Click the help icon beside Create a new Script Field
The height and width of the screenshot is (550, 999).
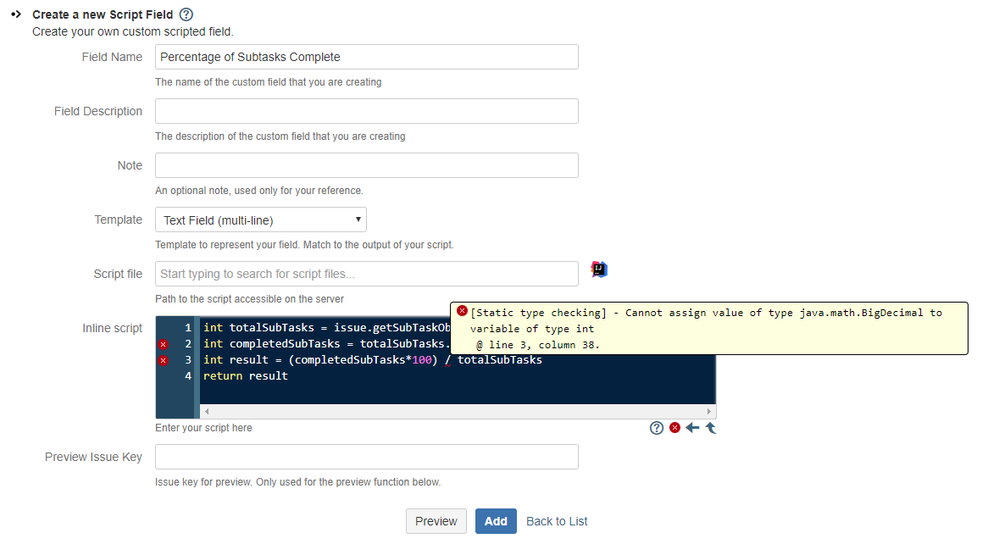[x=186, y=14]
